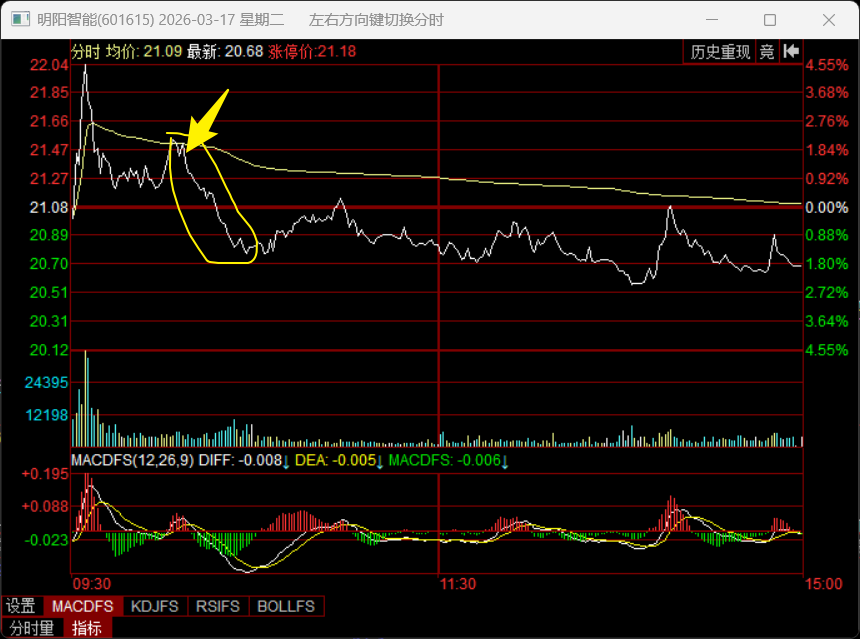Switch to the RSIFS indicator tab
This screenshot has height=639, width=860.
218,606
